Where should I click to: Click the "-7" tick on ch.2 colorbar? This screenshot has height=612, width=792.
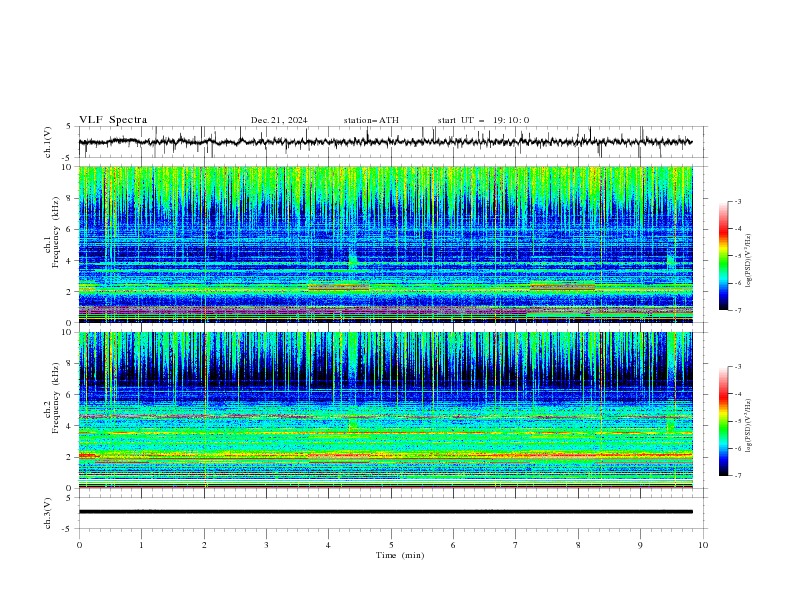click(737, 475)
